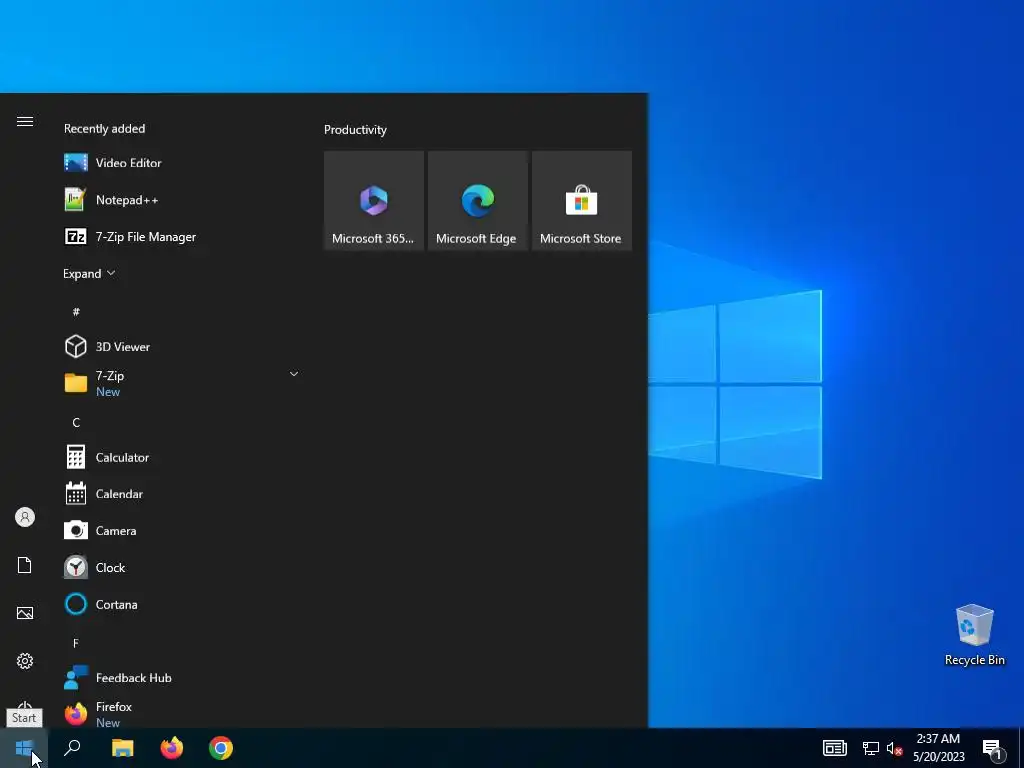Start Cortana from the app list
Viewport: 1024px width, 768px height.
click(x=180, y=604)
